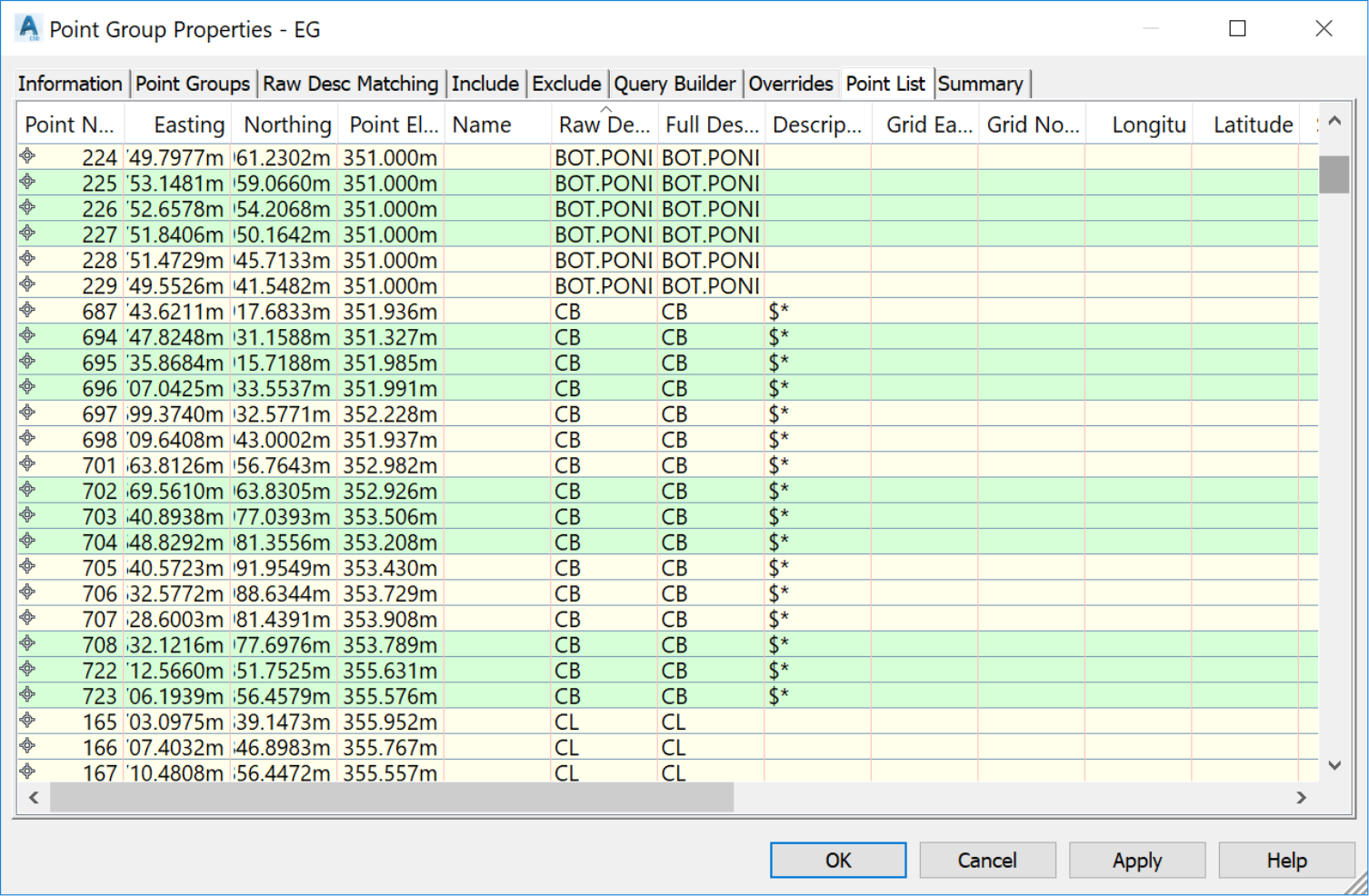
Task: Click the point marker icon beside point 708
Action: pos(28,643)
